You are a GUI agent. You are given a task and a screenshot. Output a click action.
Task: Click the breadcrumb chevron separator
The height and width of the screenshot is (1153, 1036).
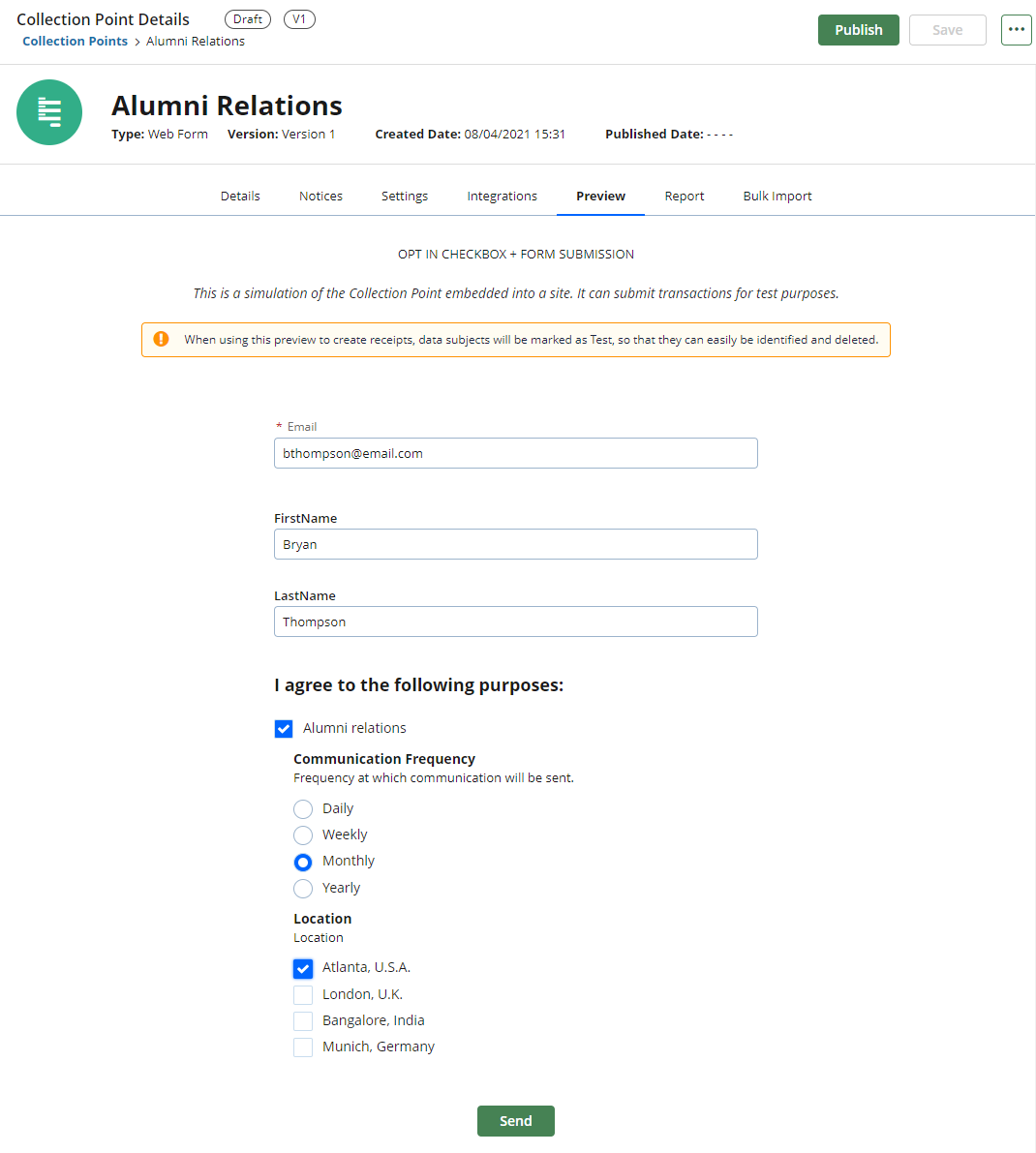[x=137, y=42]
